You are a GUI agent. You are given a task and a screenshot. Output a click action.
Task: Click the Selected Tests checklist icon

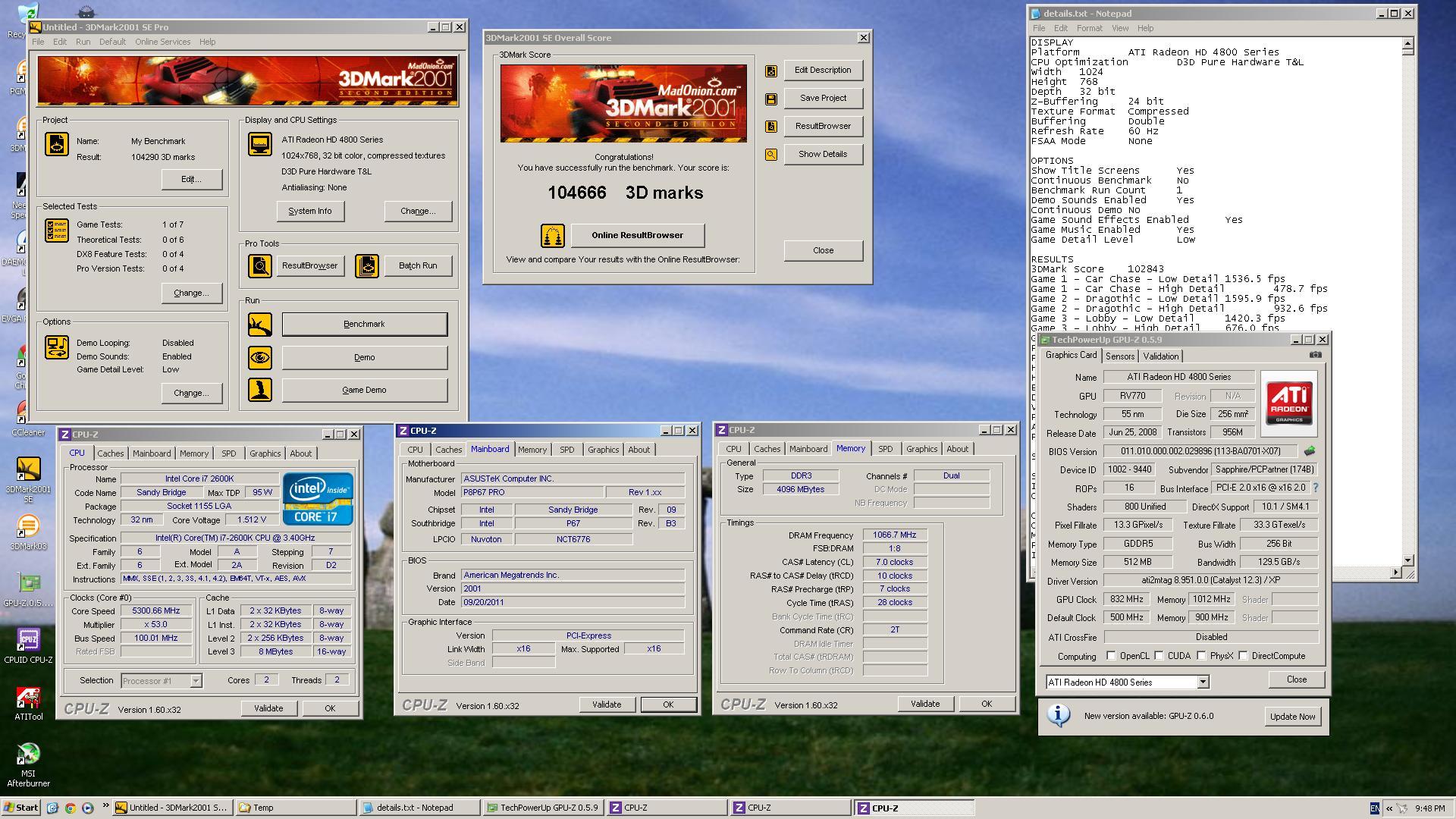57,231
